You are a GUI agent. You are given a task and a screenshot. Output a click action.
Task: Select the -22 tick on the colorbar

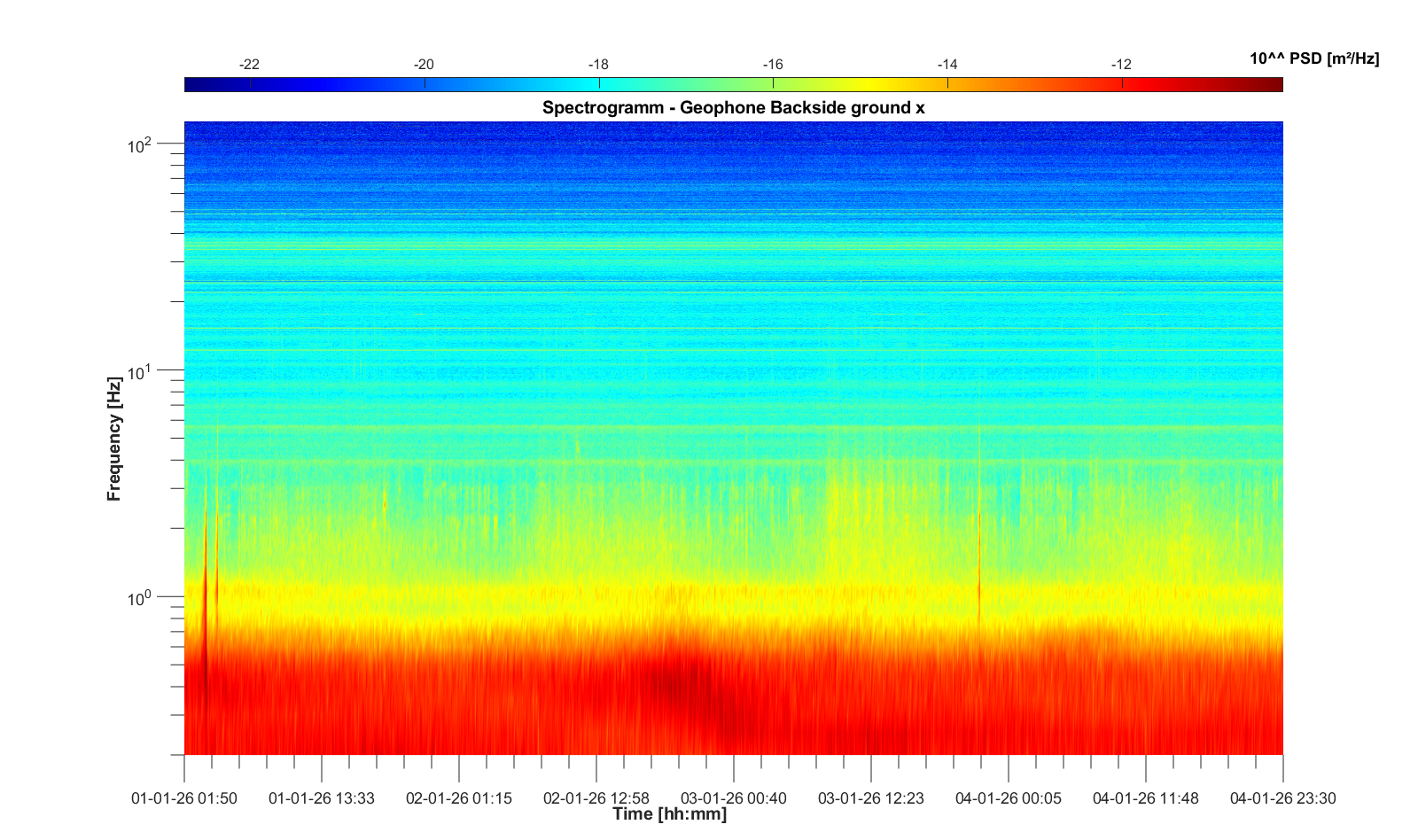click(250, 65)
